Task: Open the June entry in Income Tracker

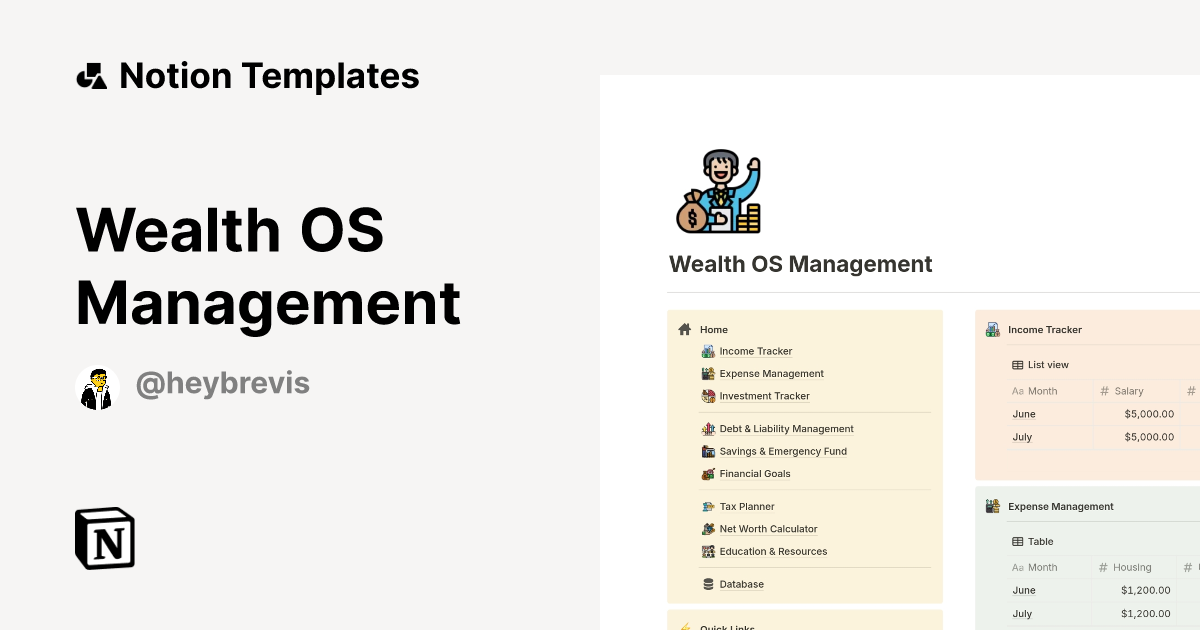Action: pyautogui.click(x=1023, y=413)
